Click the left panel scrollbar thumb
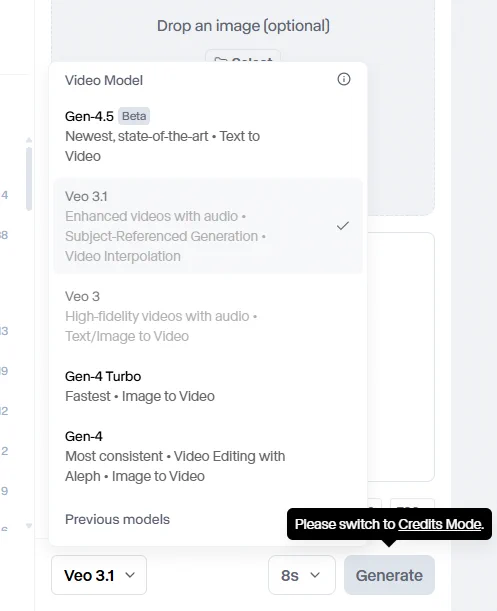This screenshot has width=497, height=611. [x=29, y=179]
